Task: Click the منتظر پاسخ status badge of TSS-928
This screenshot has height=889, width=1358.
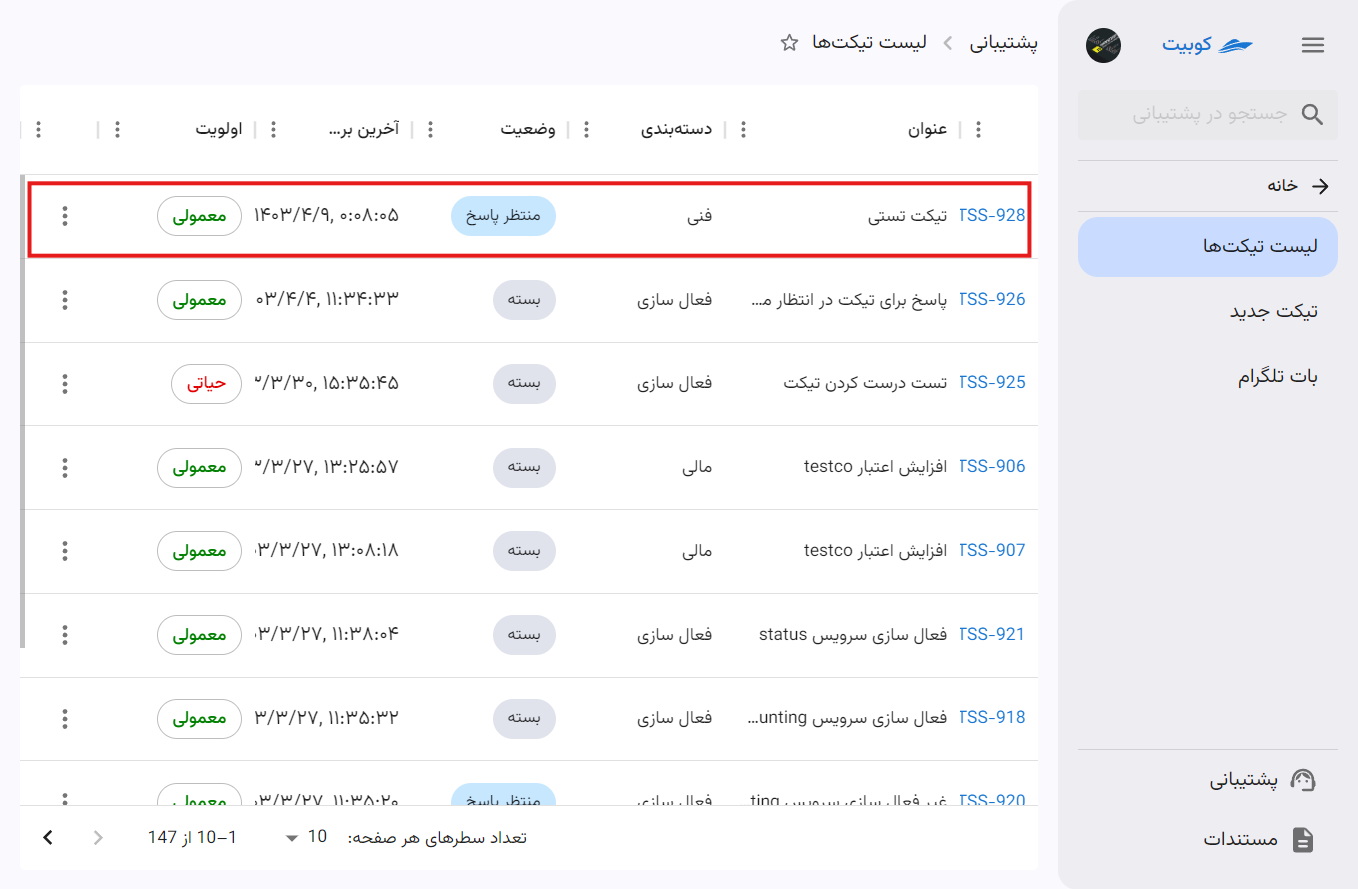Action: coord(503,216)
